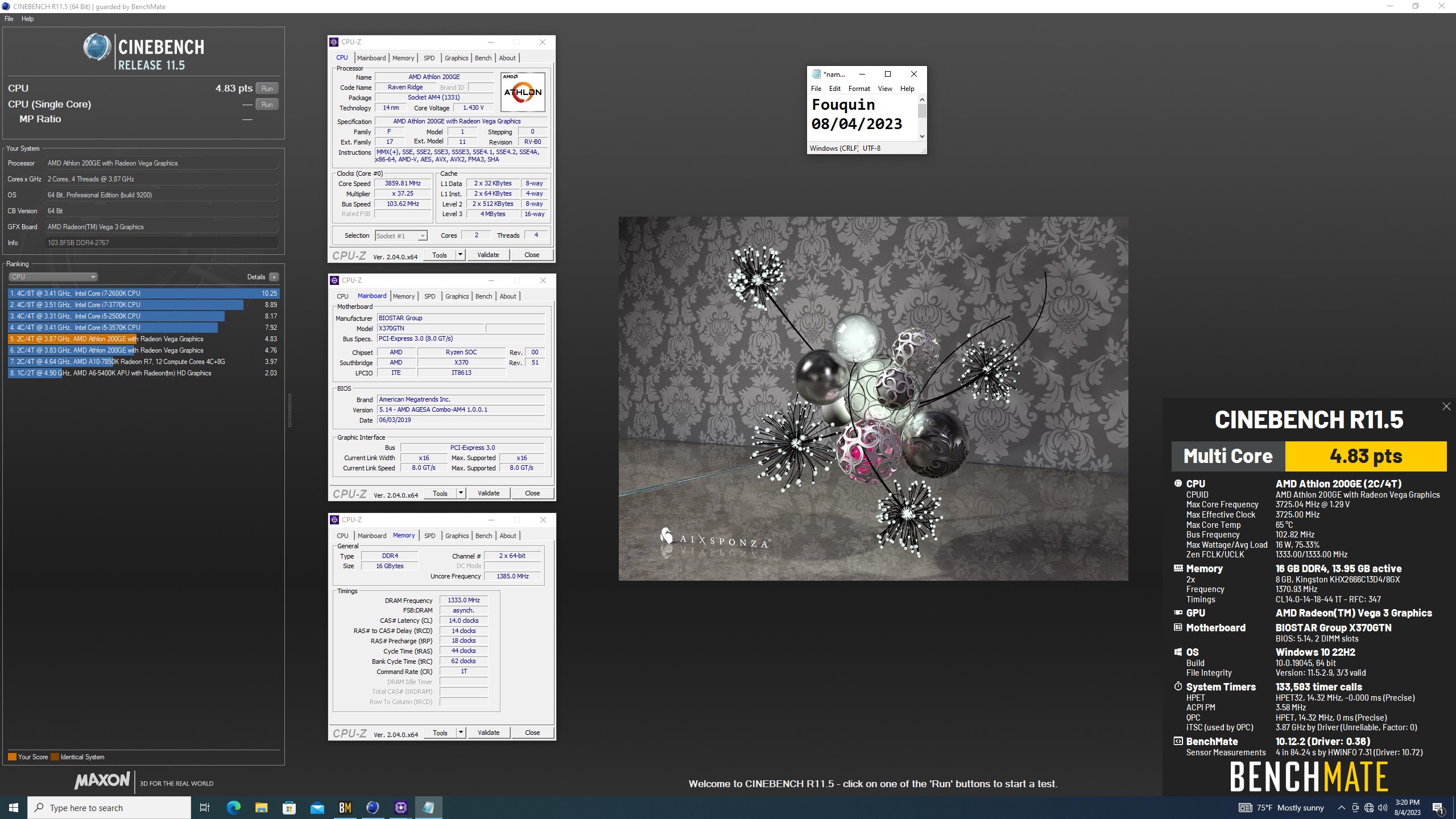The image size is (1456, 819).
Task: Open BenchMate from the taskbar
Action: pos(345,808)
